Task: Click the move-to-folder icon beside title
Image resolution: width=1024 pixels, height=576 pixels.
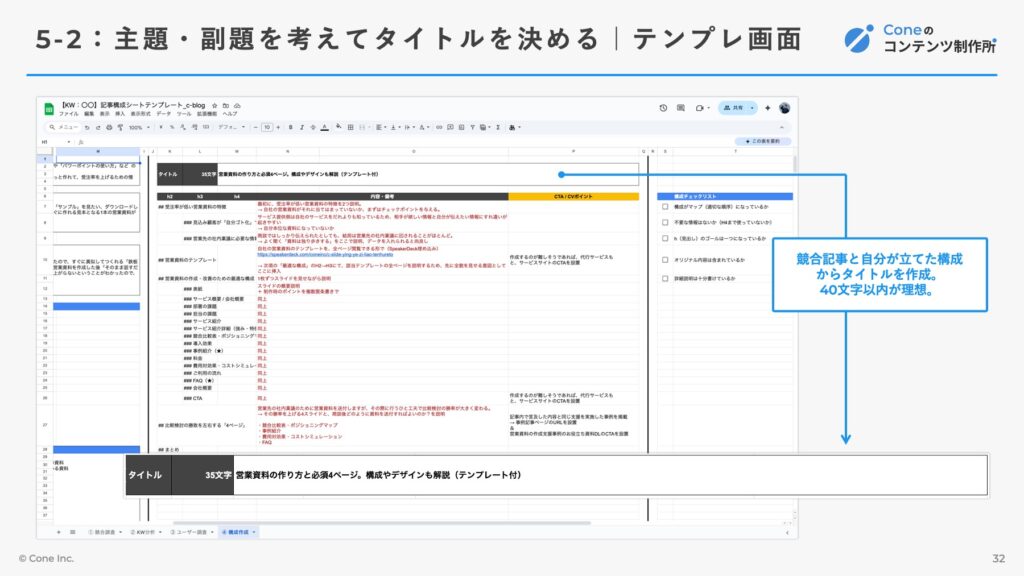Action: pos(225,106)
